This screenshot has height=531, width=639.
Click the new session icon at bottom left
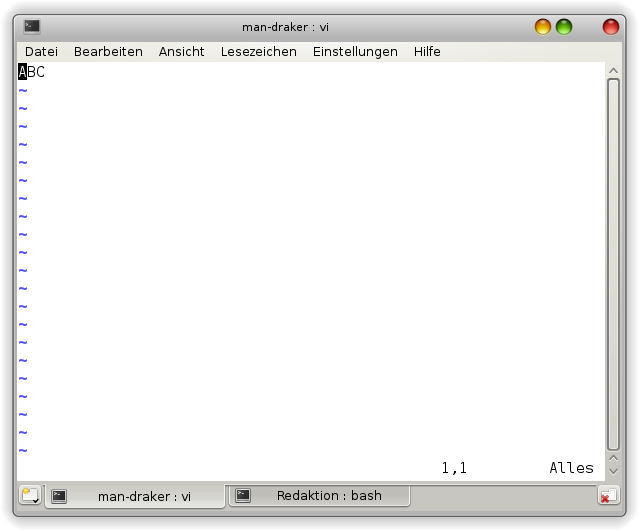31,496
